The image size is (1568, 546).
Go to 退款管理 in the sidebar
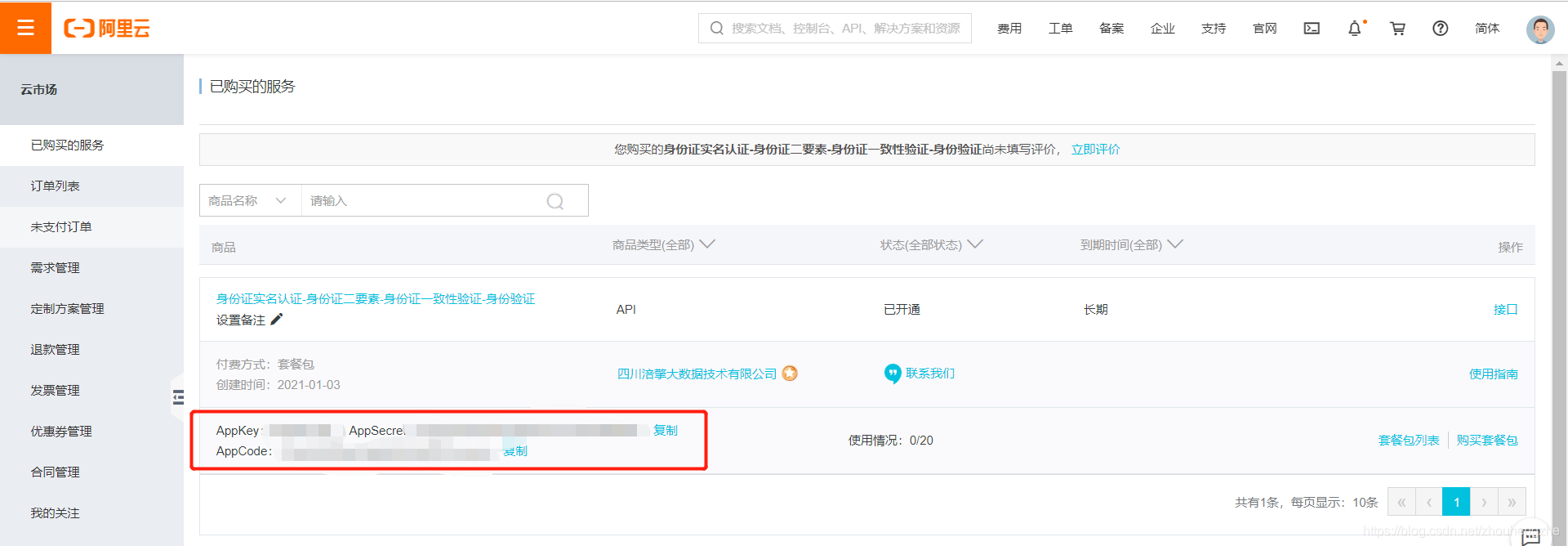pyautogui.click(x=91, y=350)
